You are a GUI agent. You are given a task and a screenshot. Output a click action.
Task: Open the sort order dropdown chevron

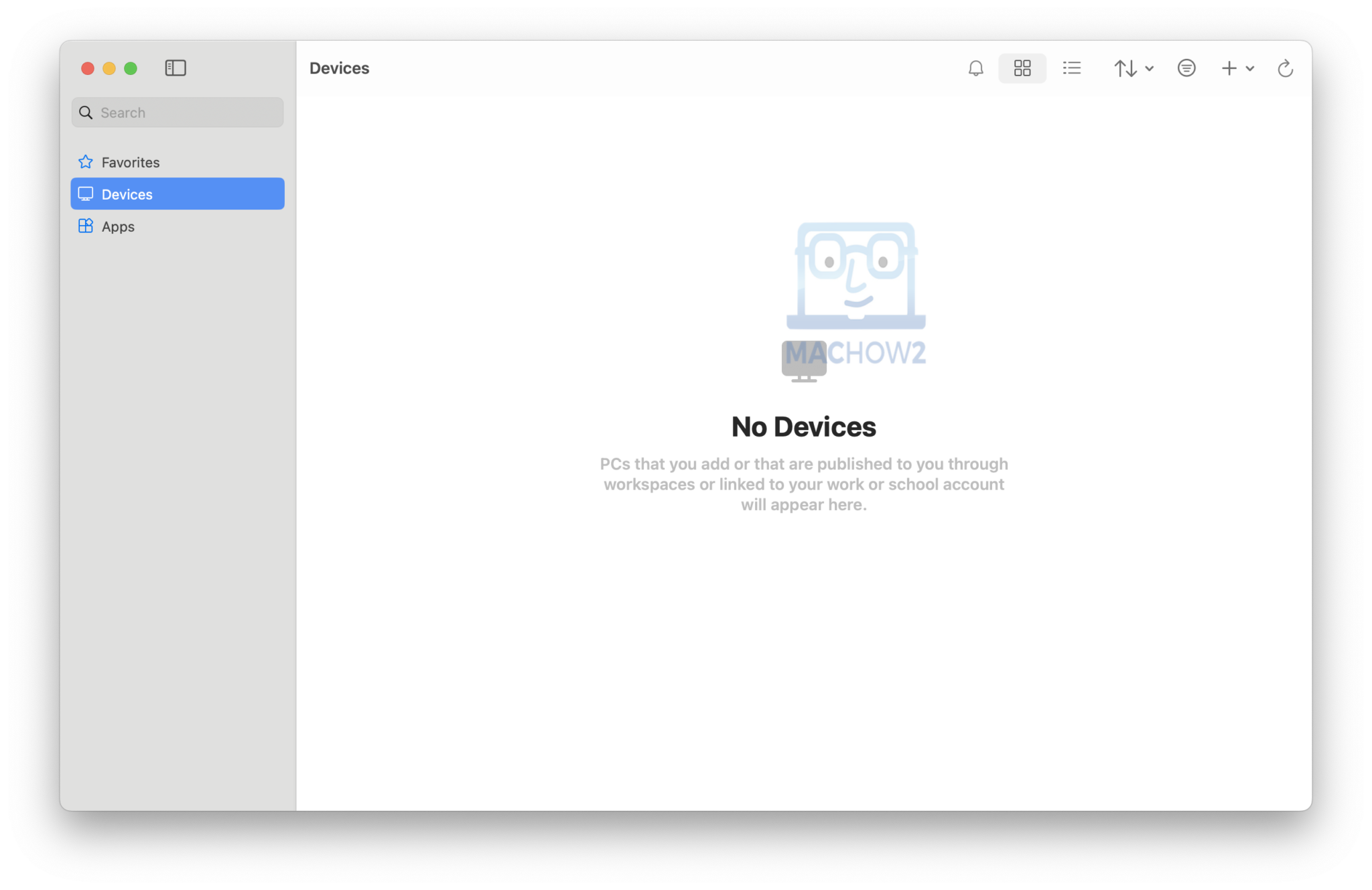click(1150, 68)
